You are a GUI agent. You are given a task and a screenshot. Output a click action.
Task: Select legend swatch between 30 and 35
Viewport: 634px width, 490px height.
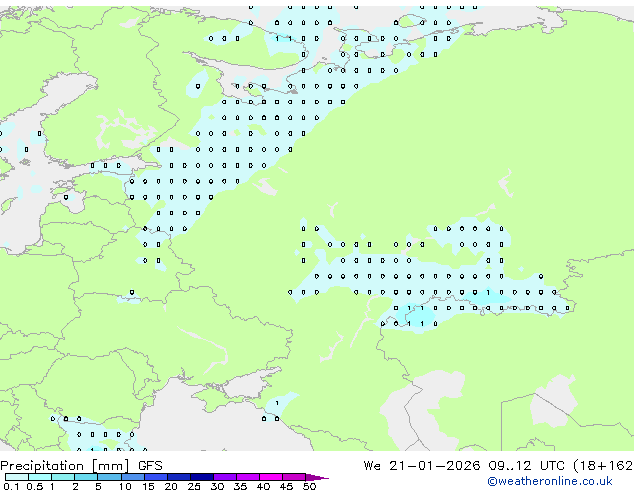tap(225, 477)
